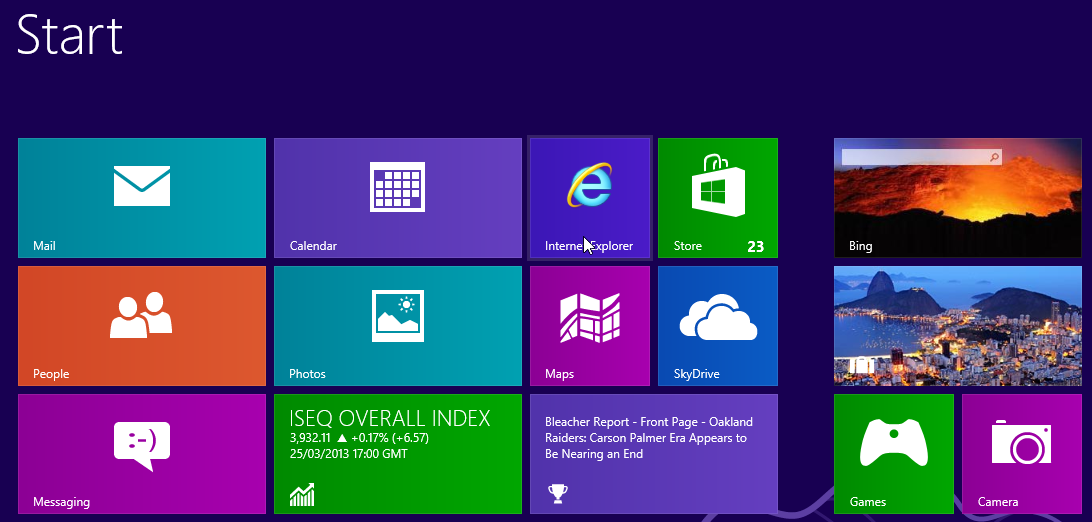Launch the Messaging smiley tile
Screen dimensions: 1092x522
coord(142,454)
